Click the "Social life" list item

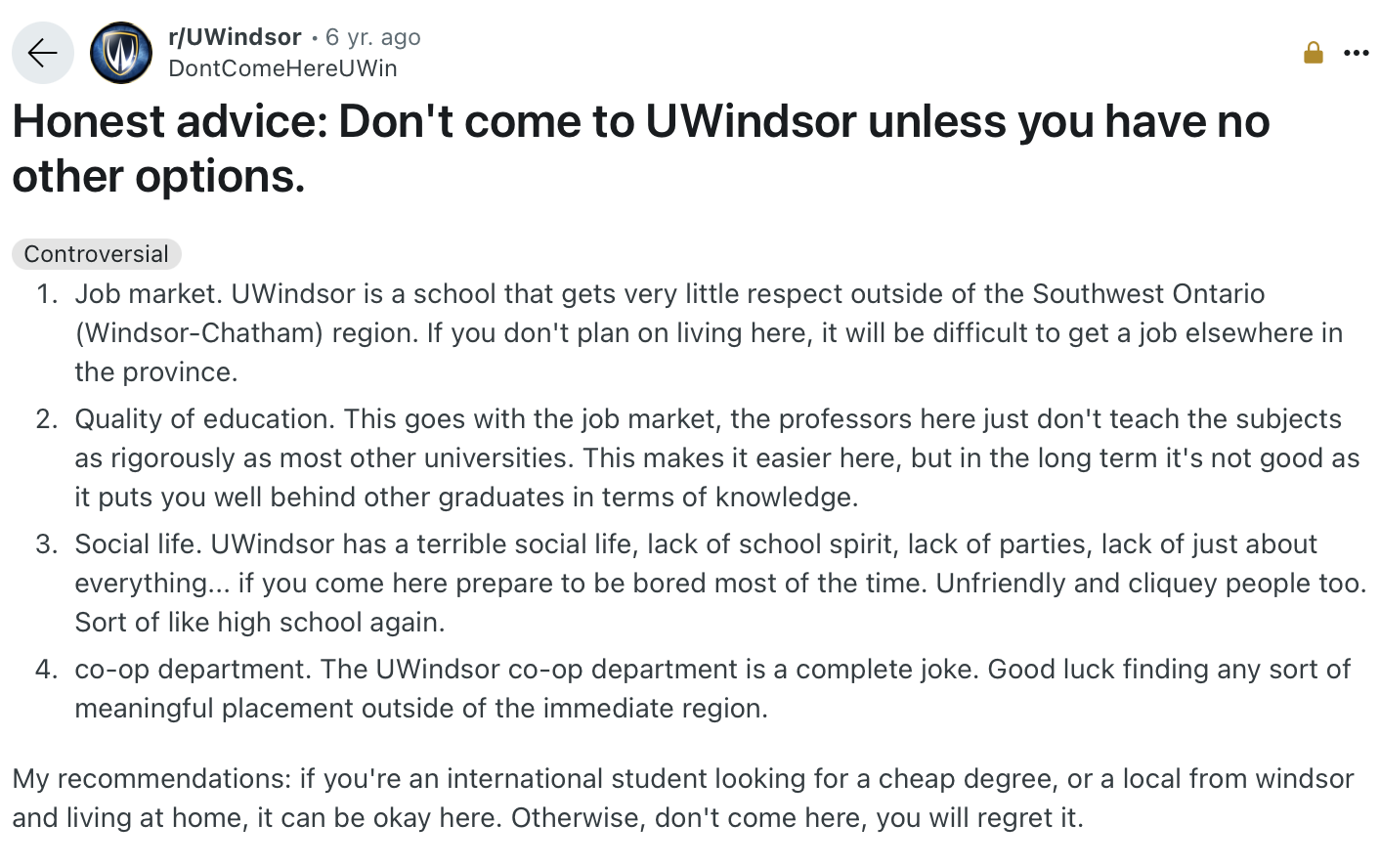pos(137,544)
